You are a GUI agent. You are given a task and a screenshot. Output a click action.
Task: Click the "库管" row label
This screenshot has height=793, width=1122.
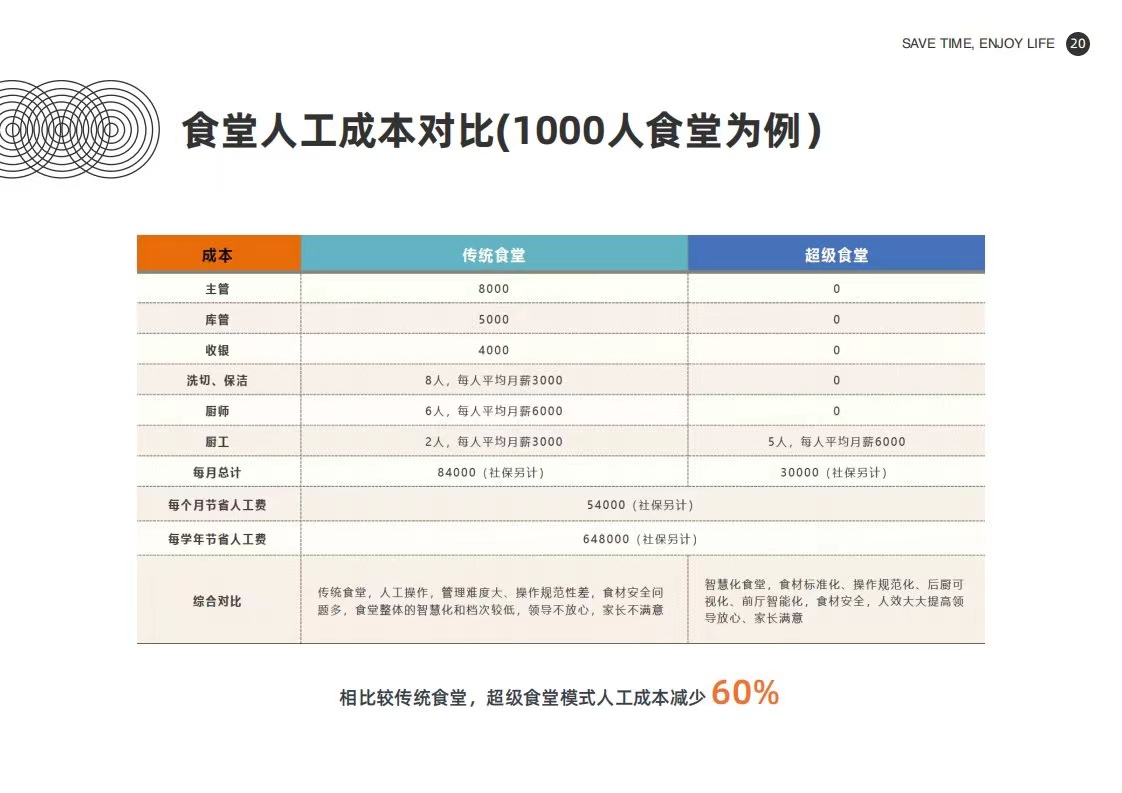[218, 320]
